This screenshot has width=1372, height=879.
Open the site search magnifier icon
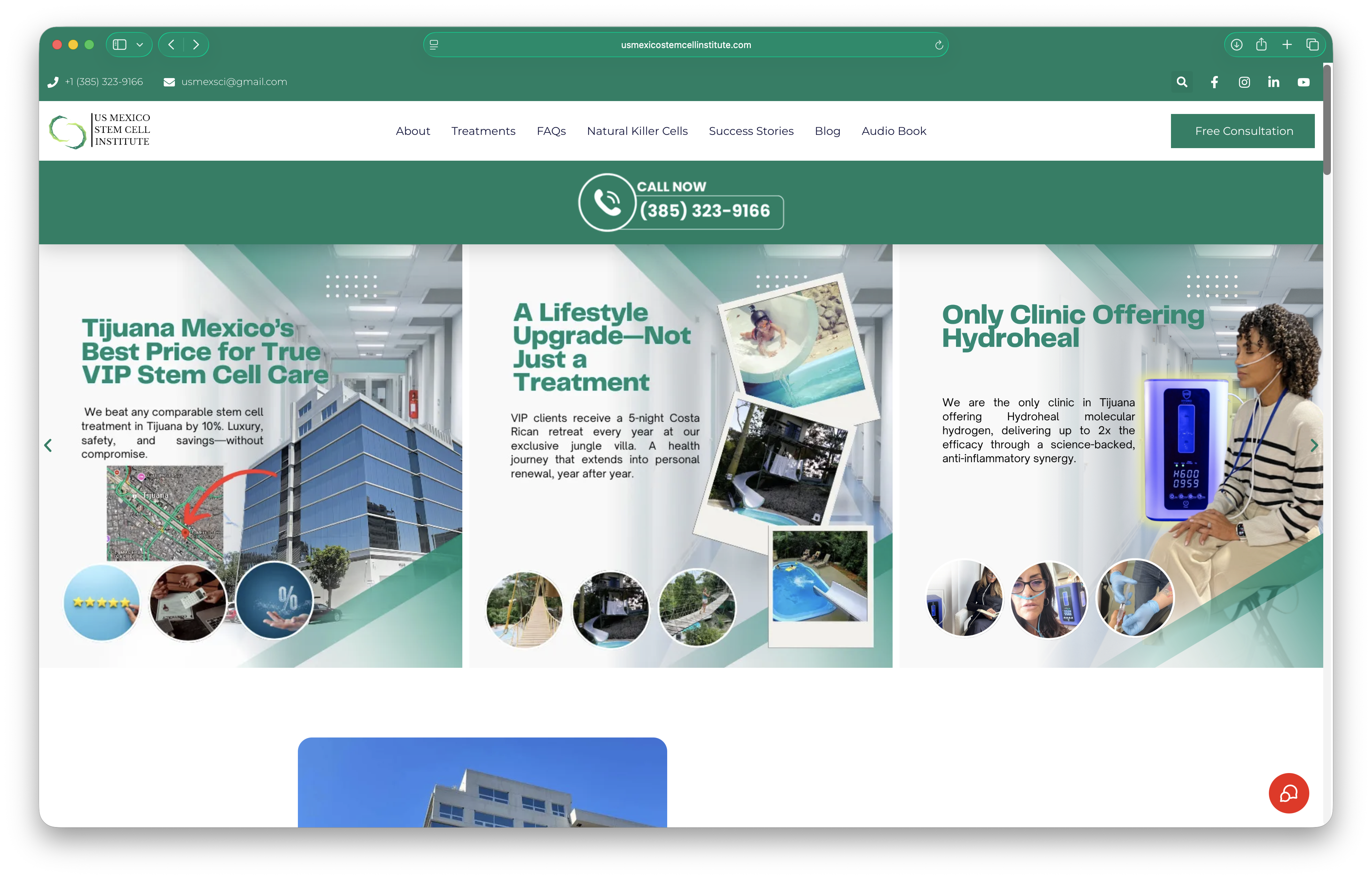pyautogui.click(x=1182, y=82)
